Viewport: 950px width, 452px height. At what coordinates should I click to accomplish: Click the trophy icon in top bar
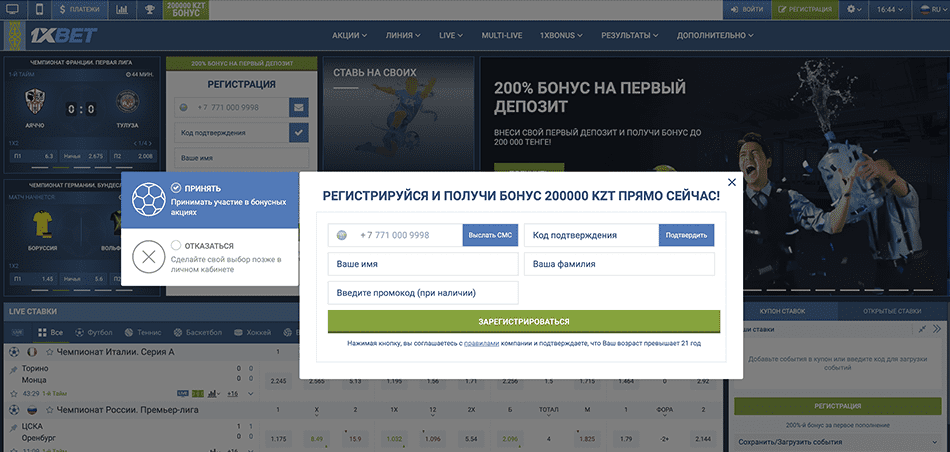click(x=149, y=10)
